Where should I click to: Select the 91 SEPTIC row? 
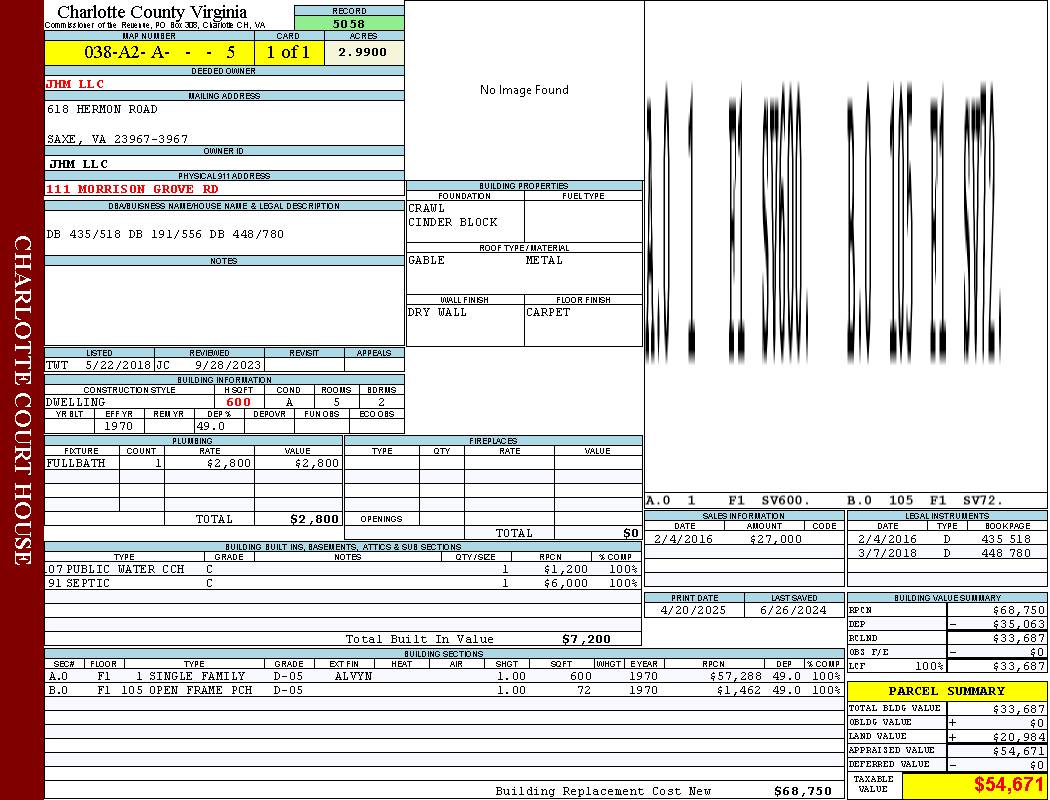(x=343, y=584)
